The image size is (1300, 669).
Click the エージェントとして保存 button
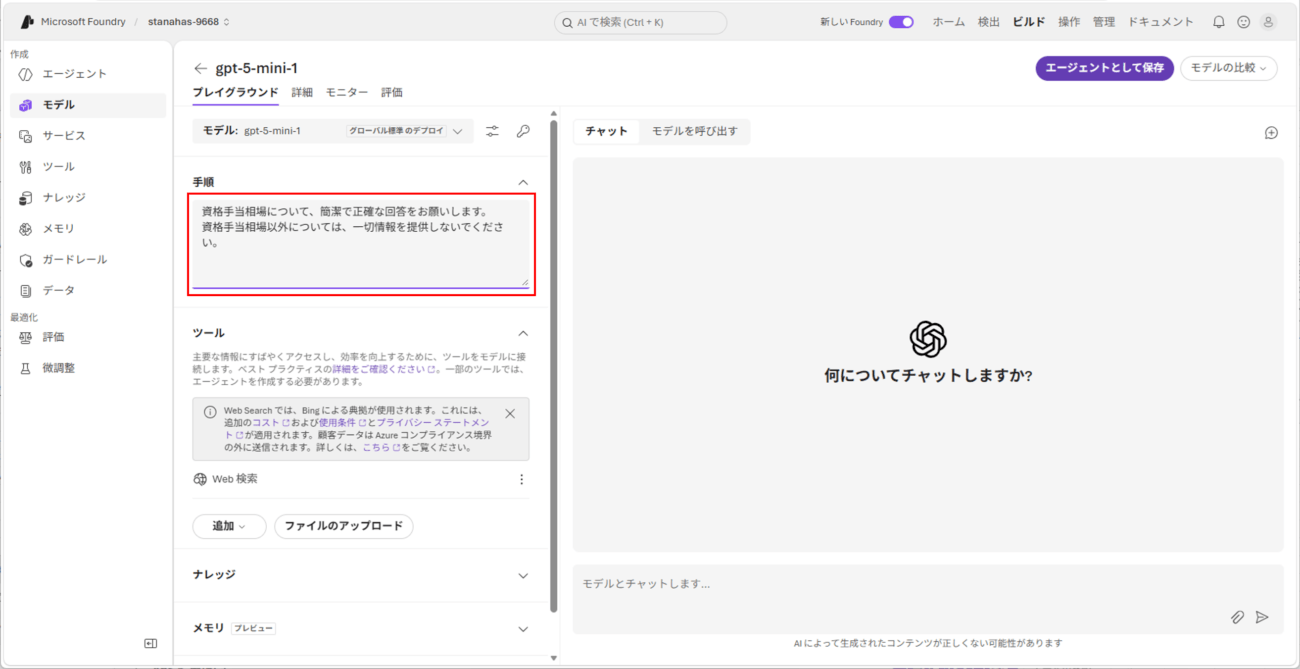pyautogui.click(x=1105, y=68)
